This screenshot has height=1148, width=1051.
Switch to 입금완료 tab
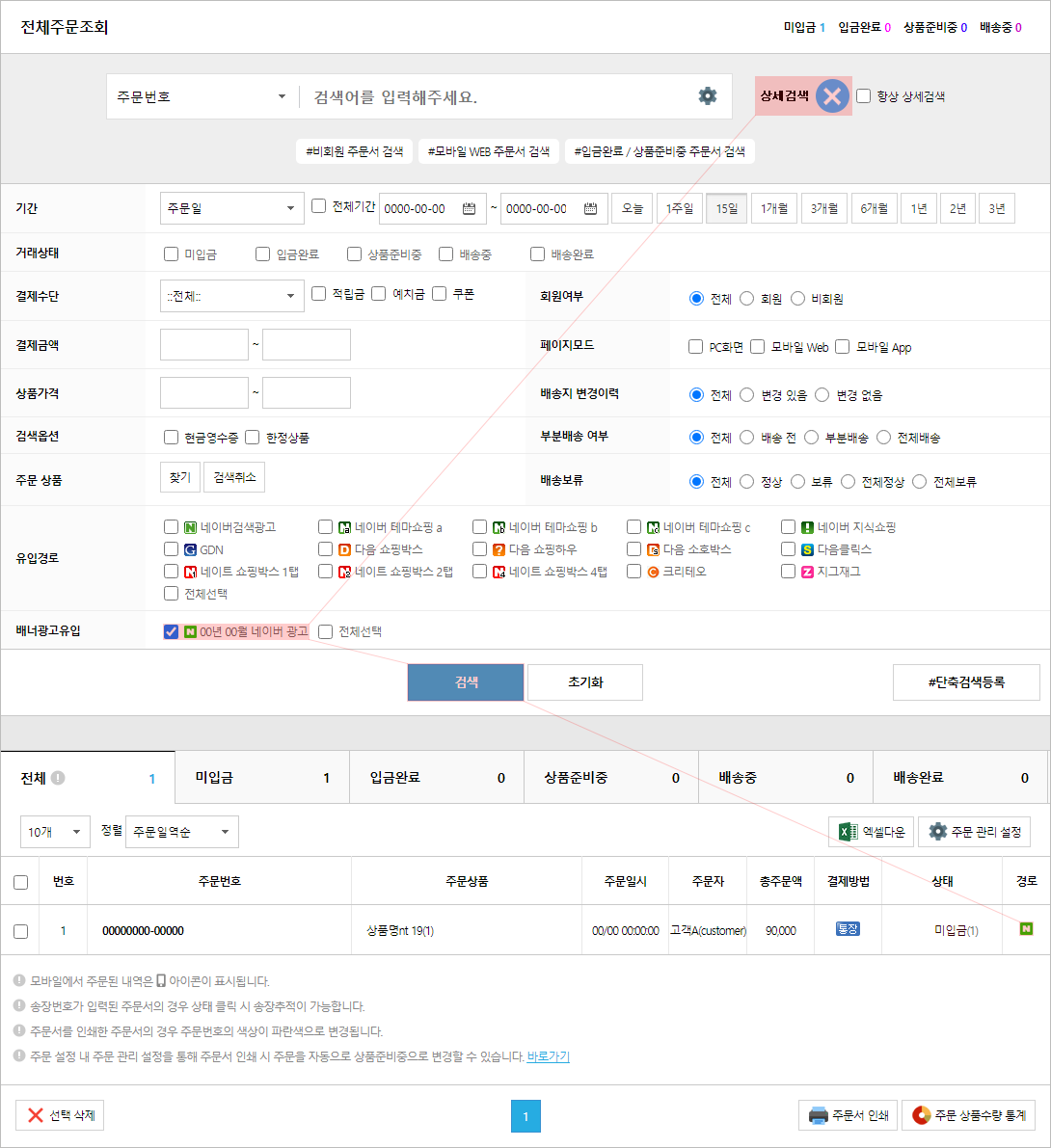[437, 778]
